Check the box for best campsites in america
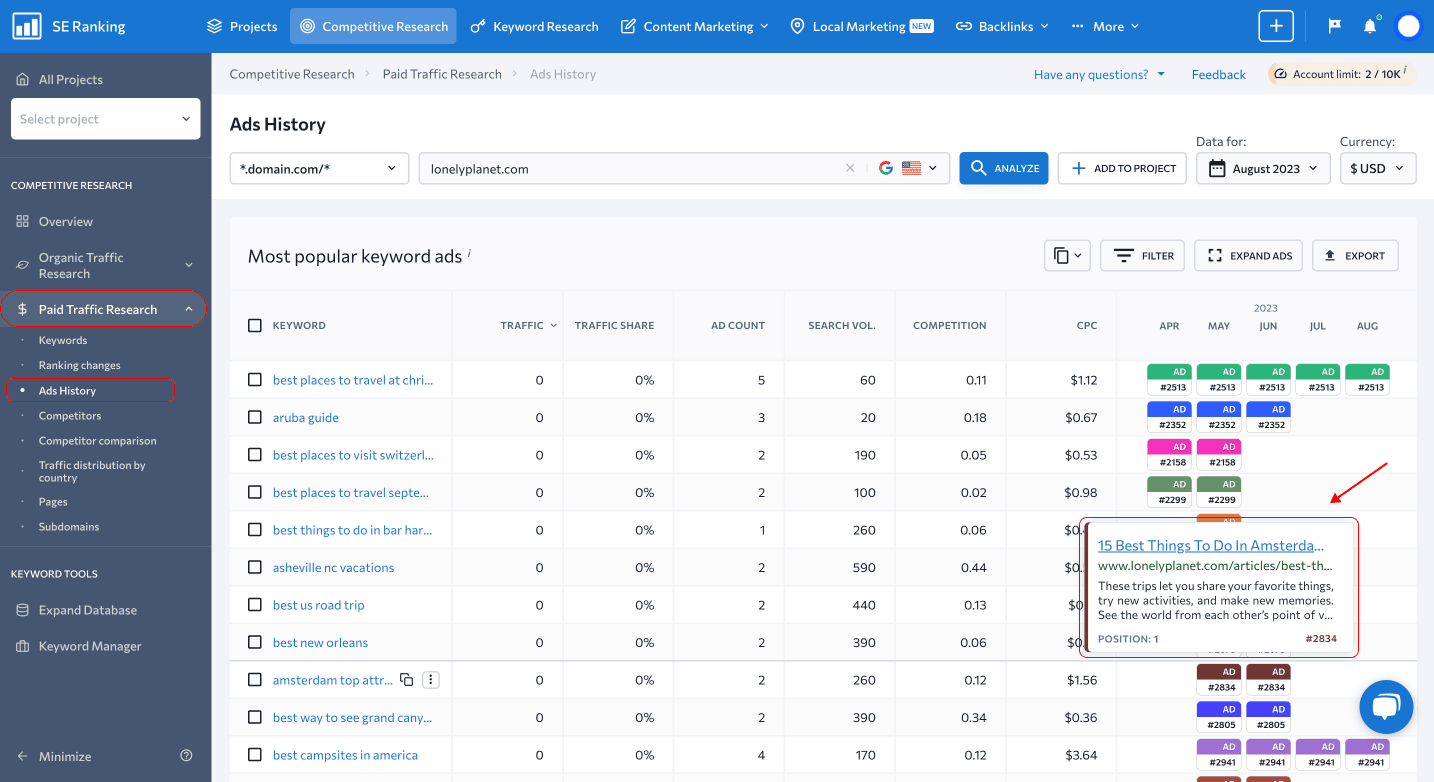 click(255, 755)
